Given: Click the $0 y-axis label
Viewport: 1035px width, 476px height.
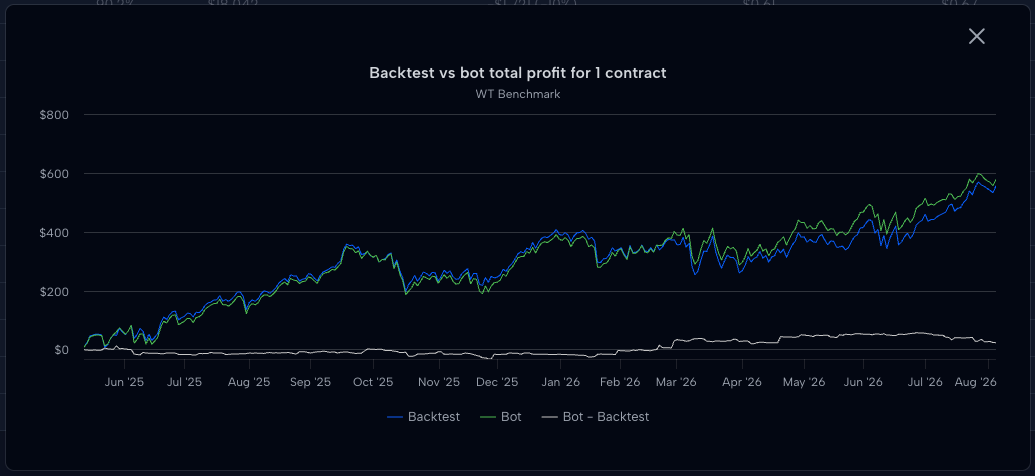Looking at the screenshot, I should [x=61, y=350].
